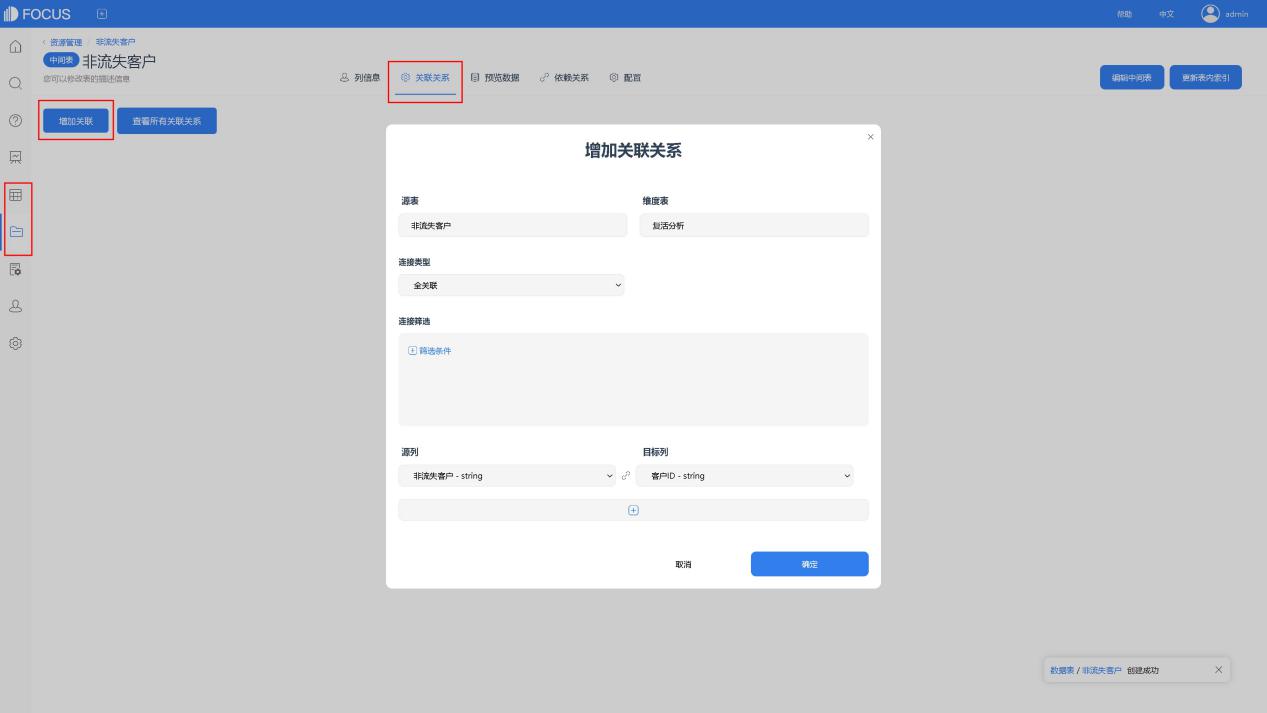
Task: Add a 筛选条件 filter condition
Action: (x=430, y=351)
